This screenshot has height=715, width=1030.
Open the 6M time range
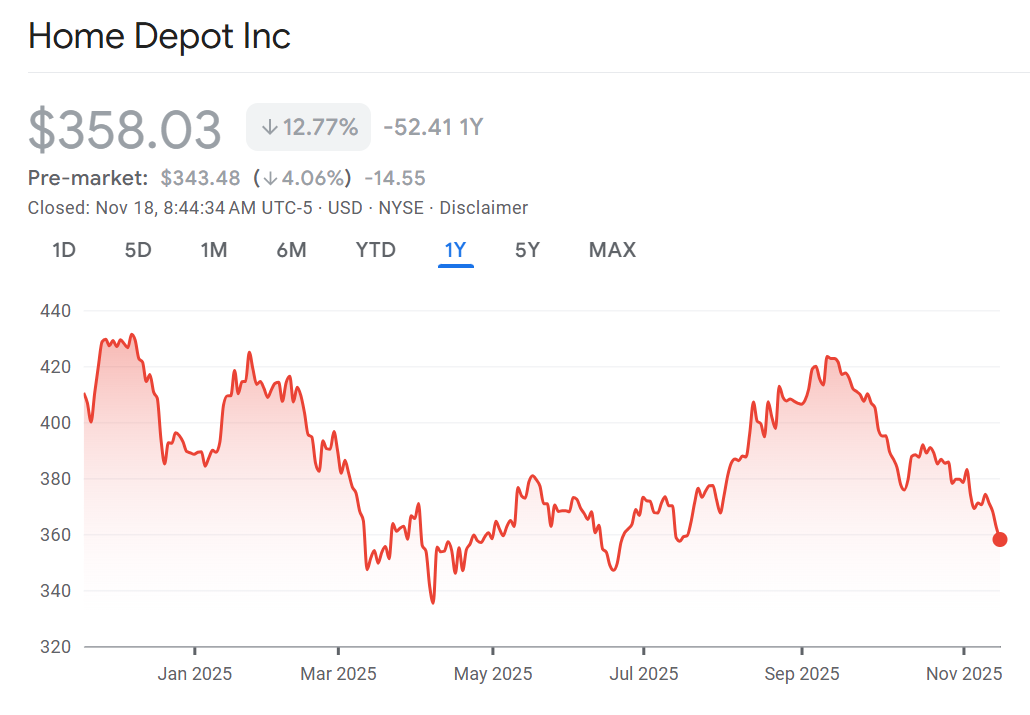coord(291,250)
